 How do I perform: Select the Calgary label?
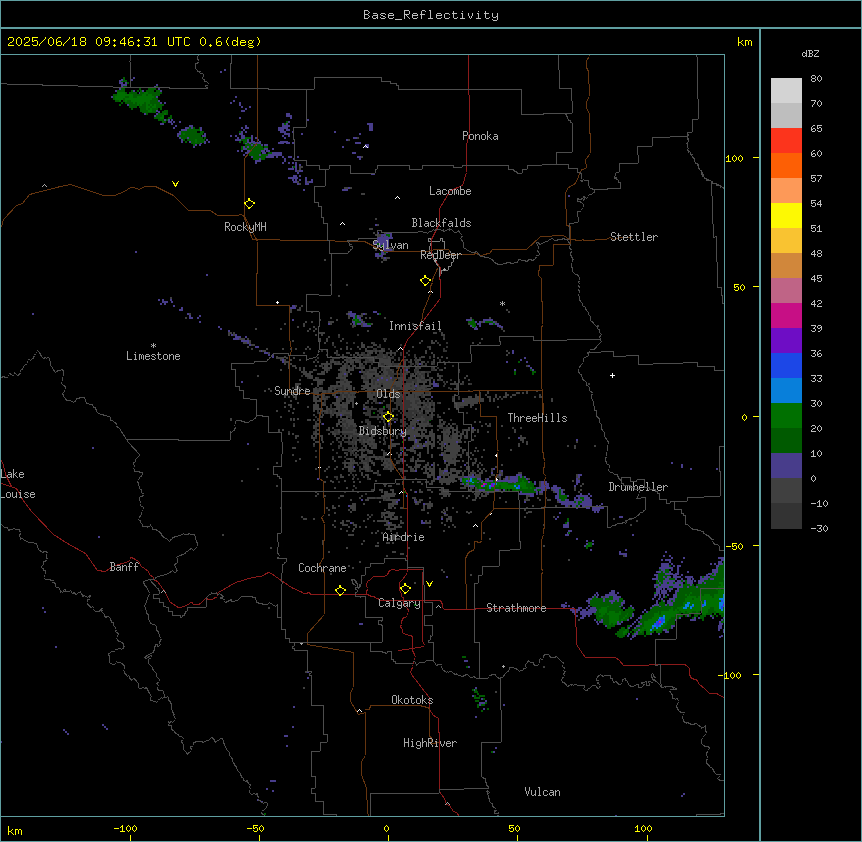(x=399, y=603)
